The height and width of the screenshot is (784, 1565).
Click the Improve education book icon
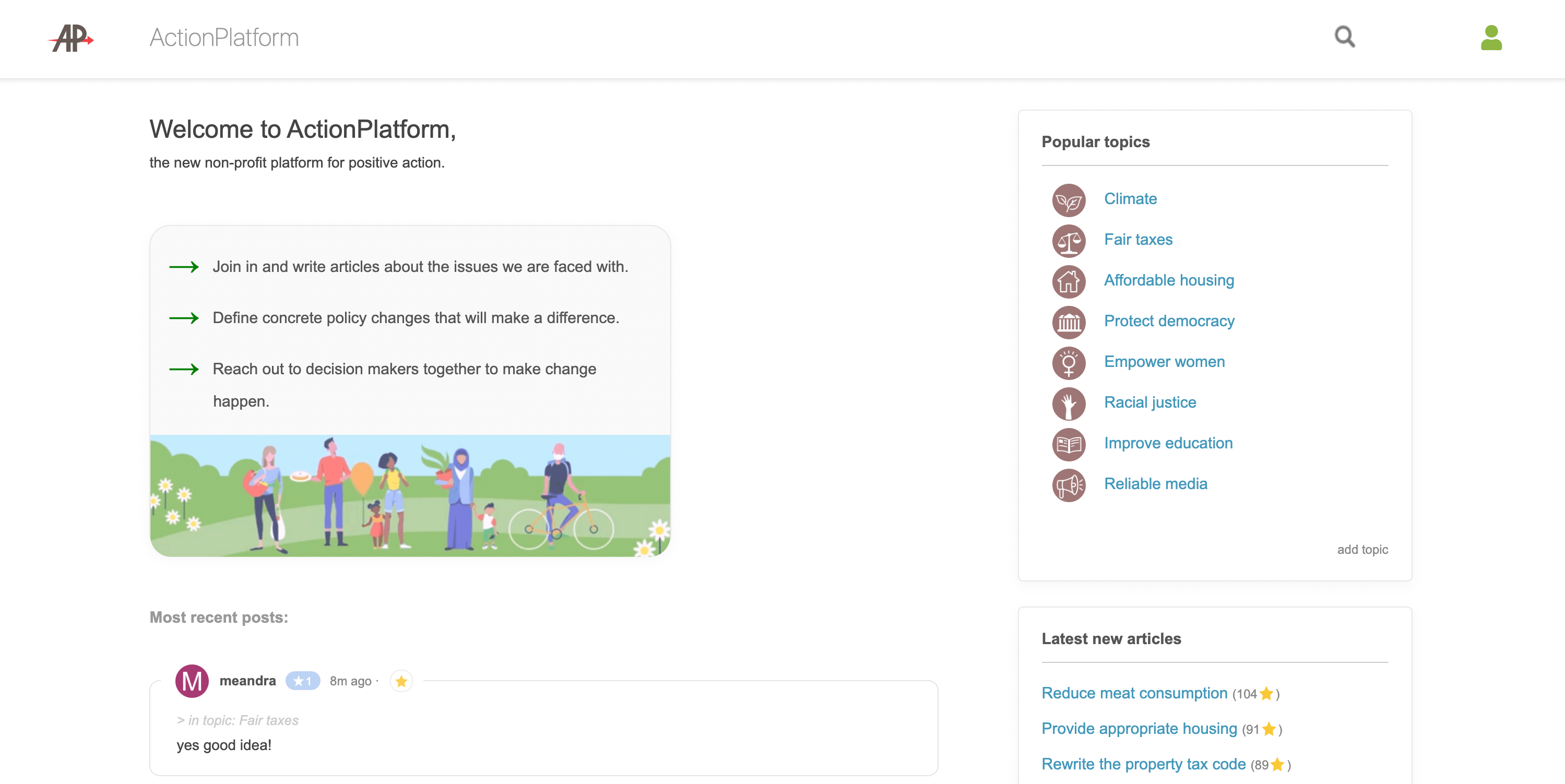1069,444
